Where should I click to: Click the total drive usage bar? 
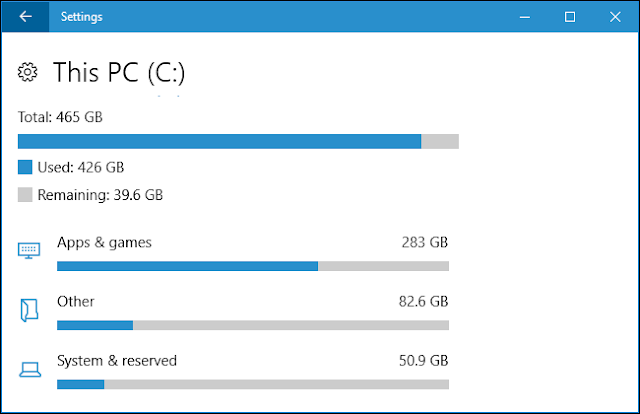[238, 141]
